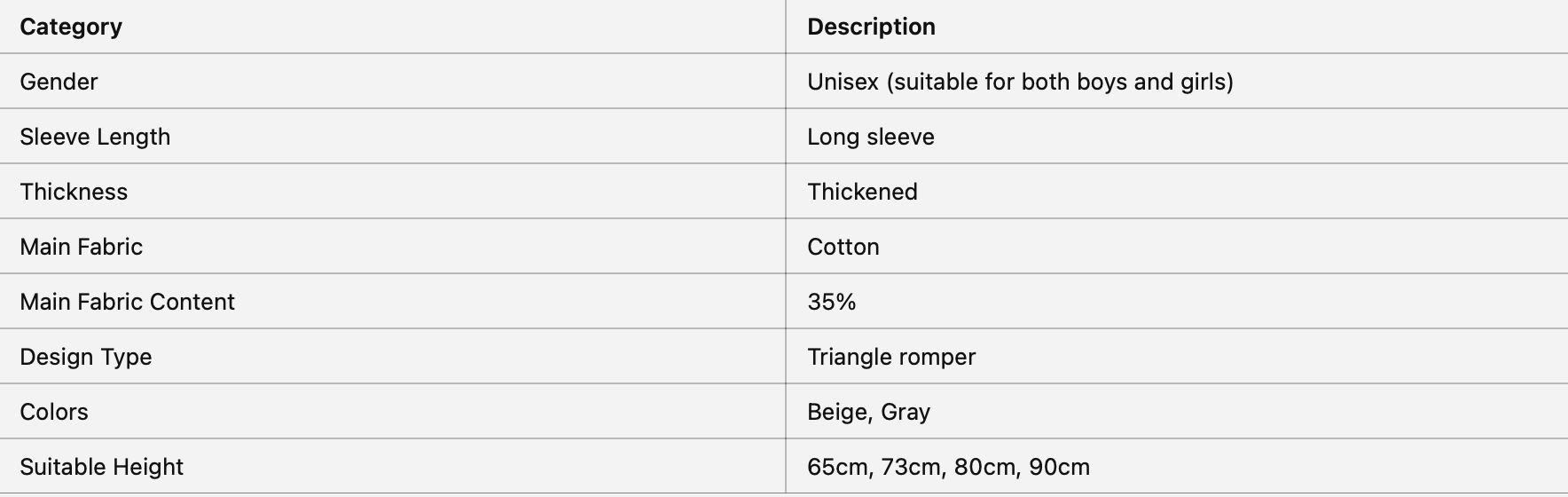
Task: Click the 35% value cell
Action: coord(831,302)
